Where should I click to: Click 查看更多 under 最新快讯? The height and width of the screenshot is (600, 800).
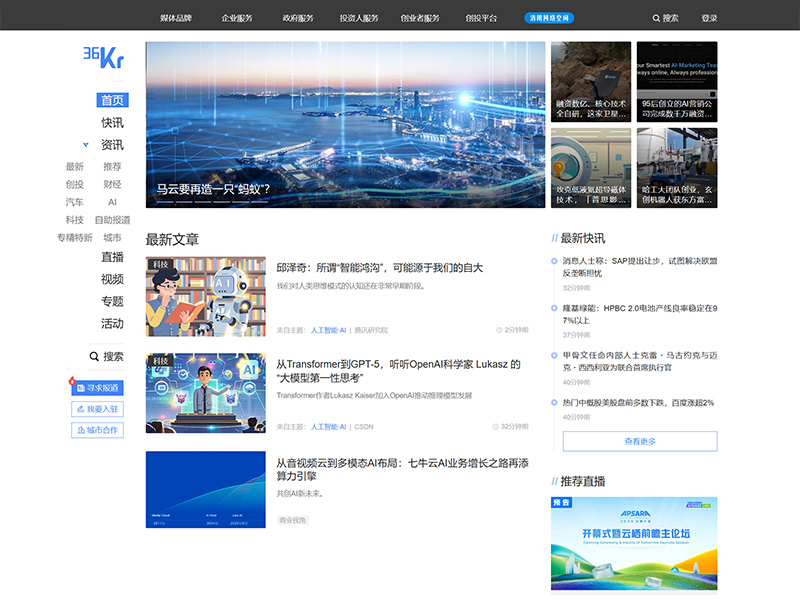[x=639, y=441]
